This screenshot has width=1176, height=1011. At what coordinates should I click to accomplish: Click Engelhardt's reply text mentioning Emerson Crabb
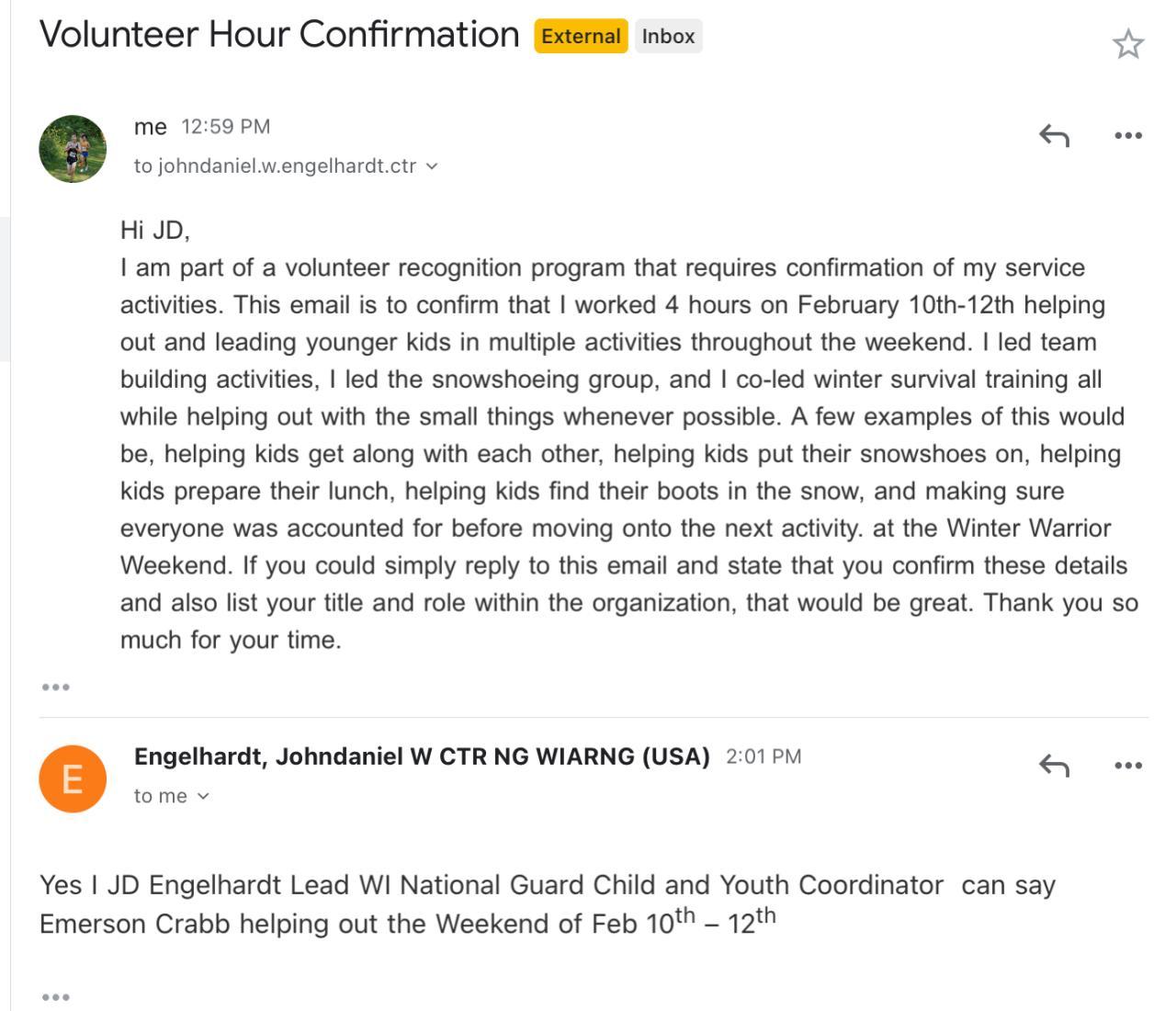tap(547, 903)
